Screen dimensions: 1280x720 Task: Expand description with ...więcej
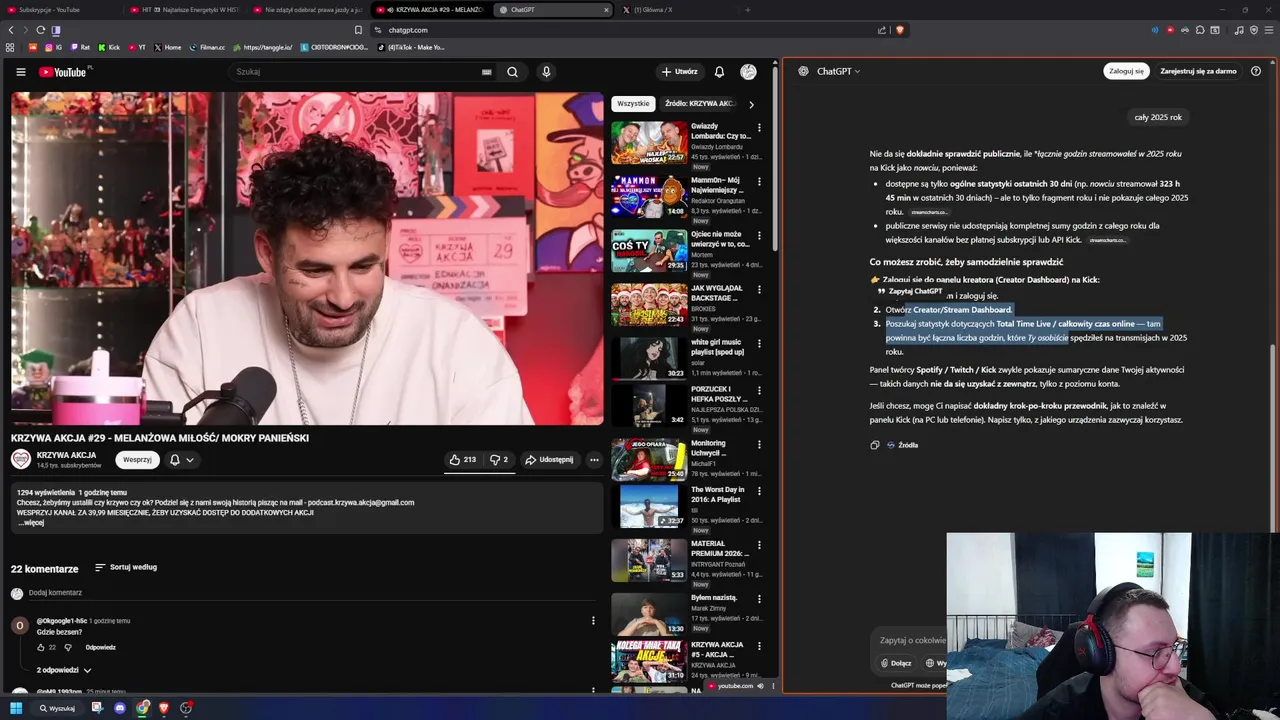pos(31,523)
